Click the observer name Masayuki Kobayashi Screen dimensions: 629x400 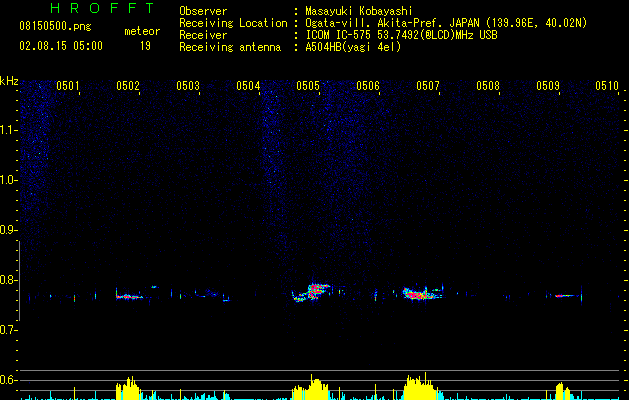[x=359, y=11]
